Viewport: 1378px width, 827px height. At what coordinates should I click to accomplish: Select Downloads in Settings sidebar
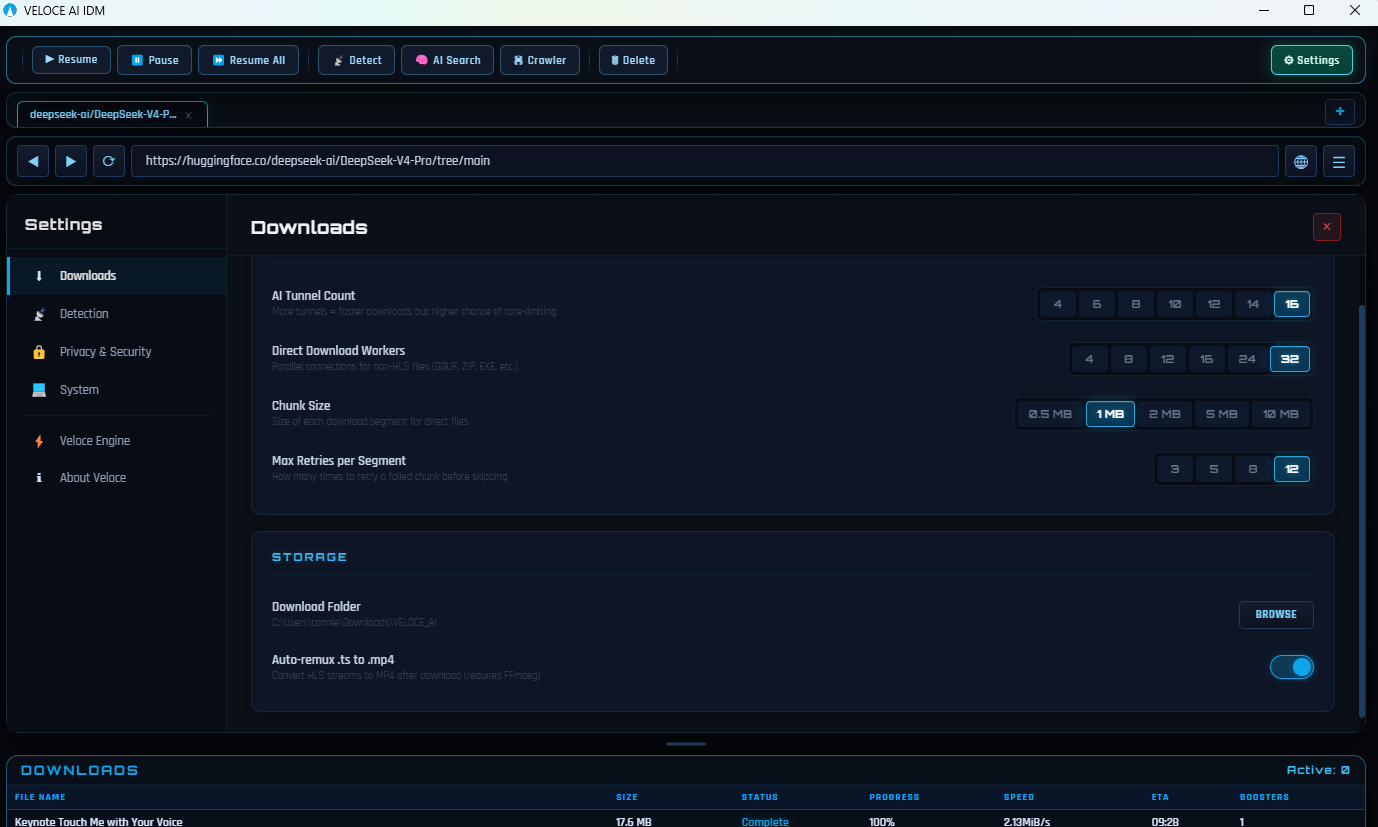coord(117,276)
